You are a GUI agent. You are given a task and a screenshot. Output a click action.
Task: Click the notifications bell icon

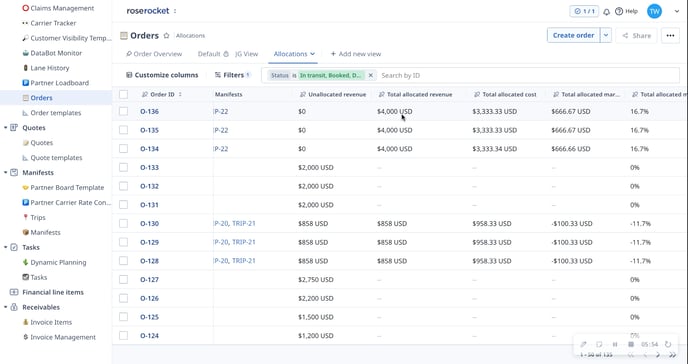pos(606,12)
